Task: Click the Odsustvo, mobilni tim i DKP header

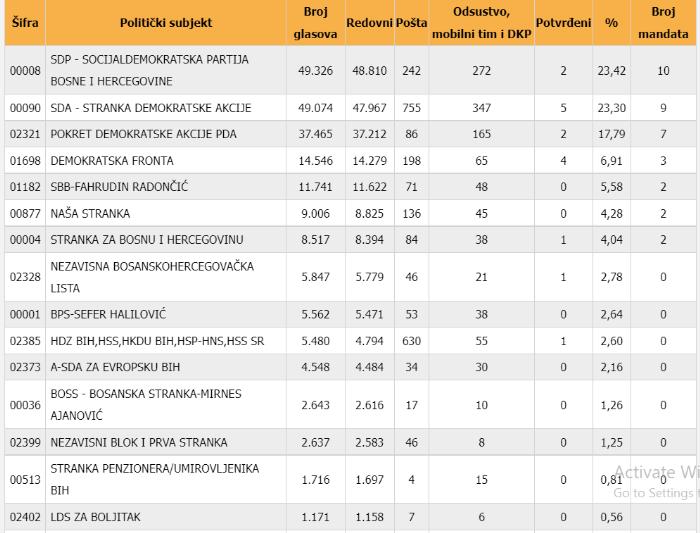Action: [481, 23]
